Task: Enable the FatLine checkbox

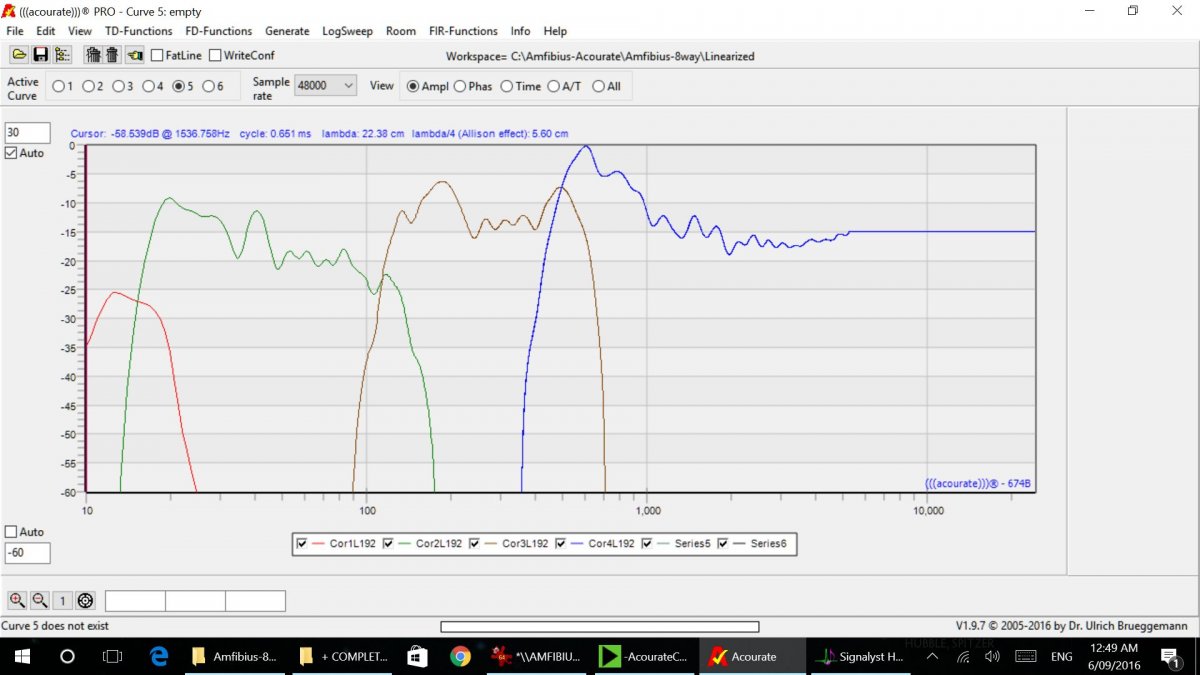Action: tap(158, 56)
